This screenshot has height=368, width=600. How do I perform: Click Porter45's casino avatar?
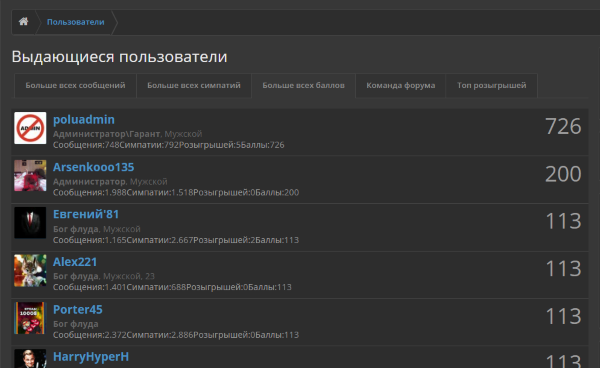coord(30,318)
